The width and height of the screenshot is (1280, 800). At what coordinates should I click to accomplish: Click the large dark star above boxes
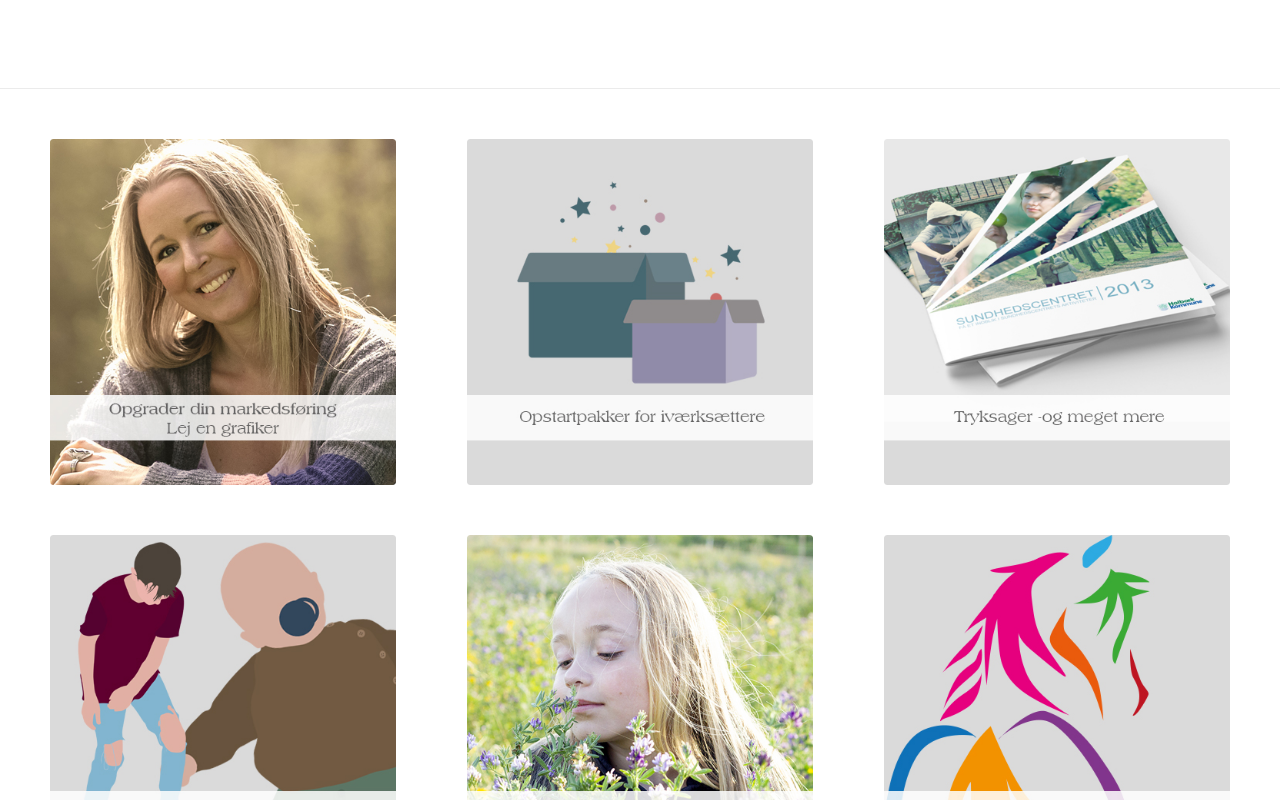coord(581,207)
